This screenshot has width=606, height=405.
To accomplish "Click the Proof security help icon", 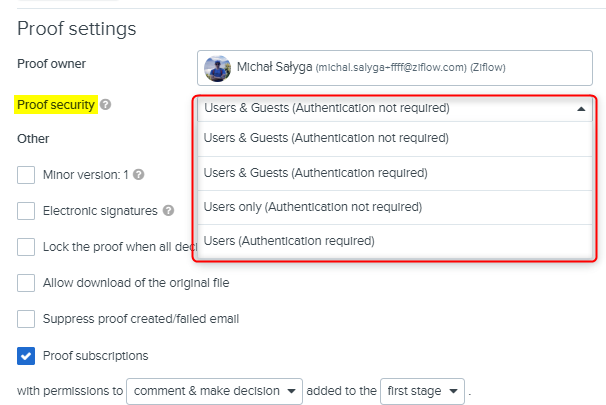I will pyautogui.click(x=106, y=104).
